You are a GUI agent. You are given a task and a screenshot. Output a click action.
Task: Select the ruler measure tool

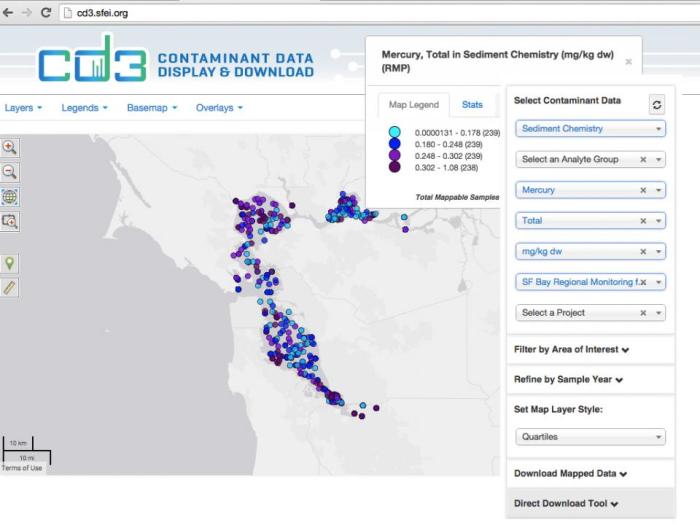click(9, 288)
